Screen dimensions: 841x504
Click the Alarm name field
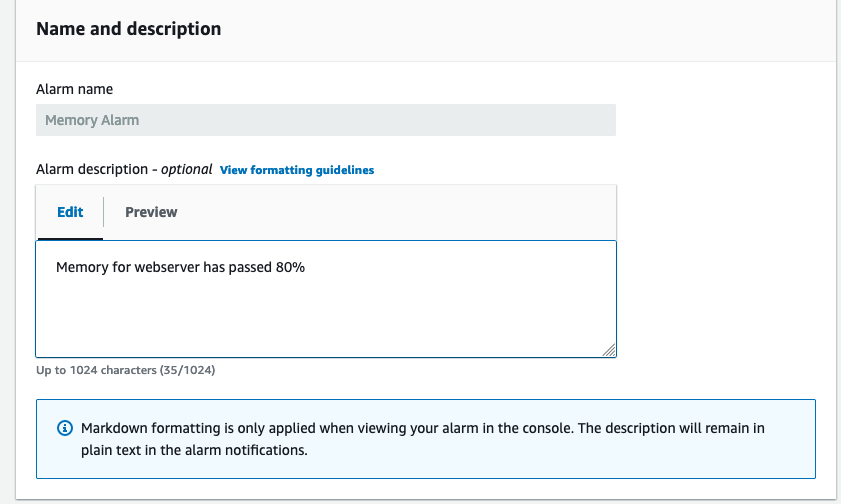point(326,120)
